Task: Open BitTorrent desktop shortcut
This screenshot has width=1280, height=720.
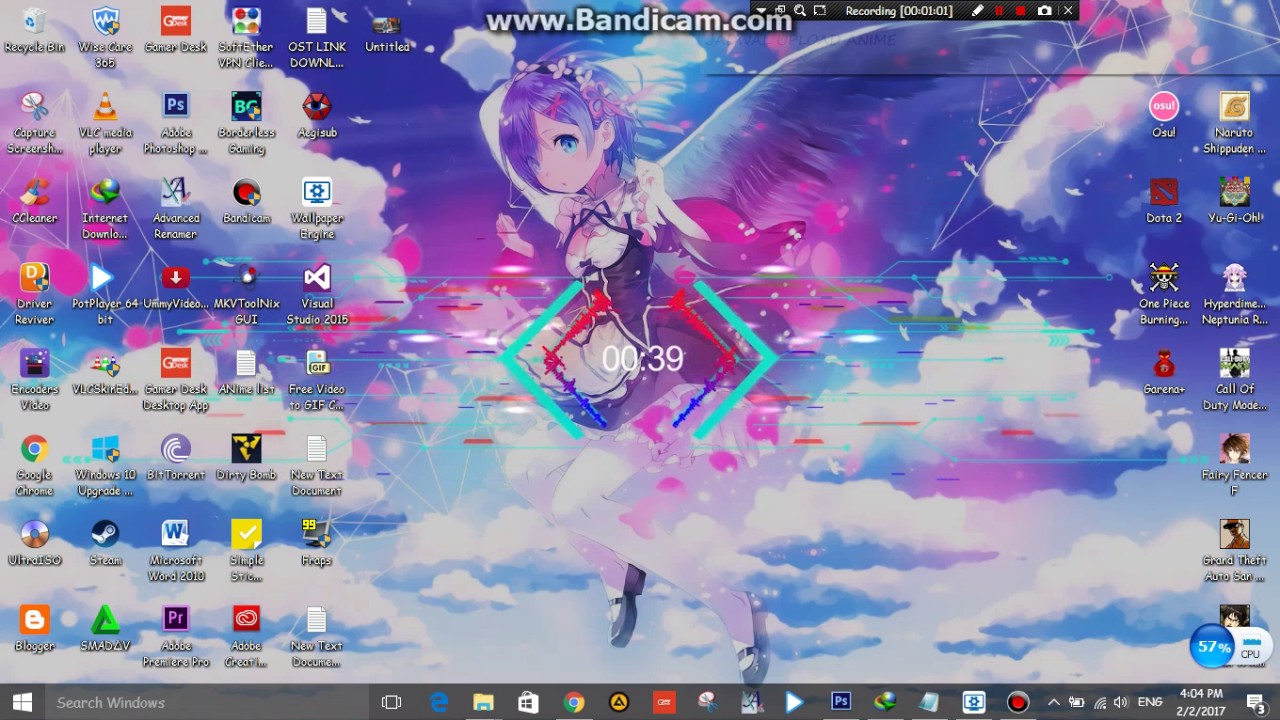Action: point(176,458)
